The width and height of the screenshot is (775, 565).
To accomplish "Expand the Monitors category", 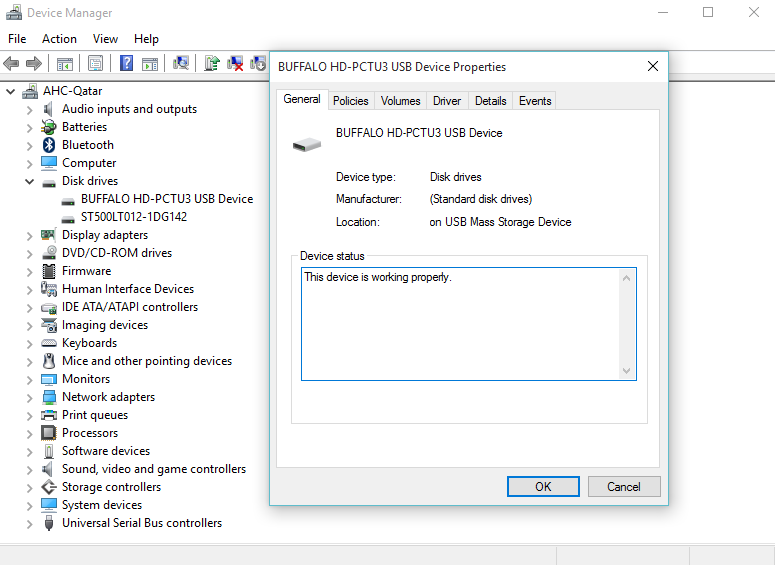I will click(x=30, y=379).
